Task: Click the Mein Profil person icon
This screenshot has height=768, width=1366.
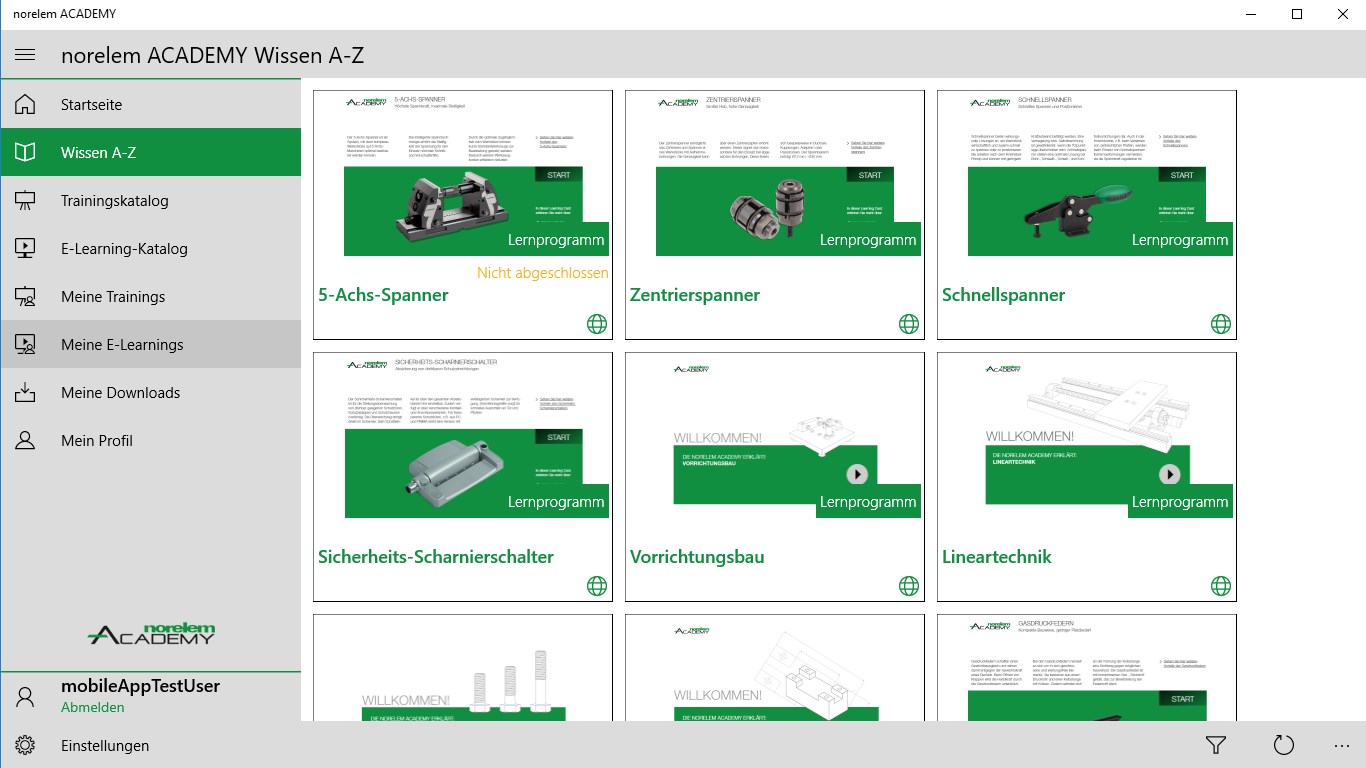Action: [25, 440]
